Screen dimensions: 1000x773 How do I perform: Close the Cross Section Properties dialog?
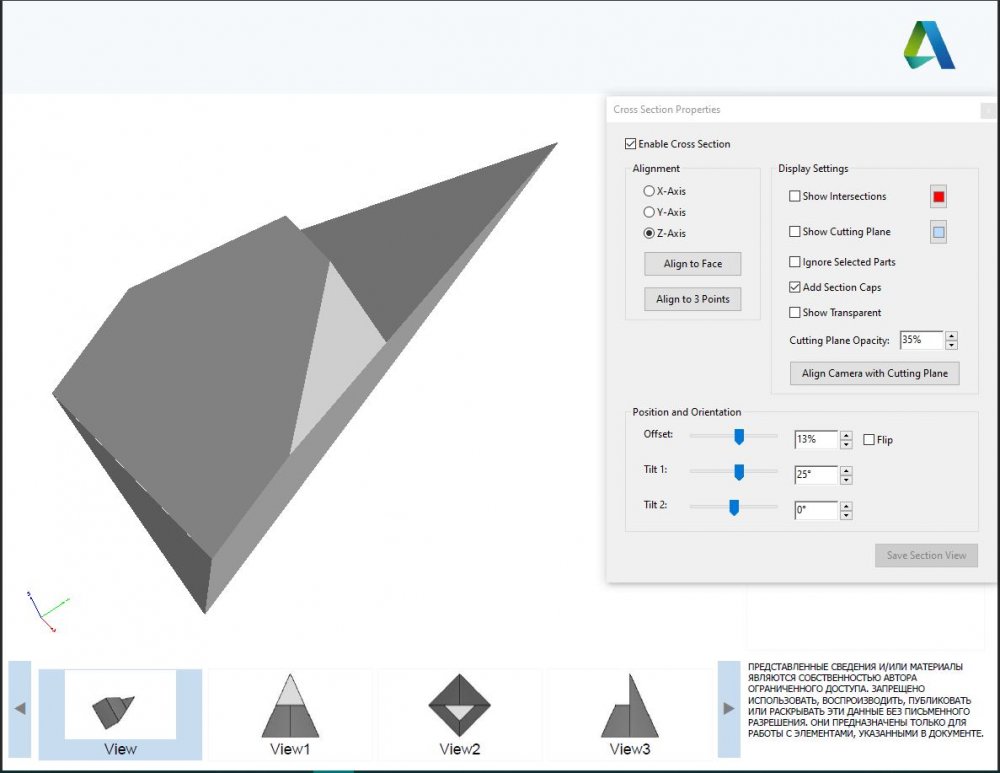[x=988, y=110]
